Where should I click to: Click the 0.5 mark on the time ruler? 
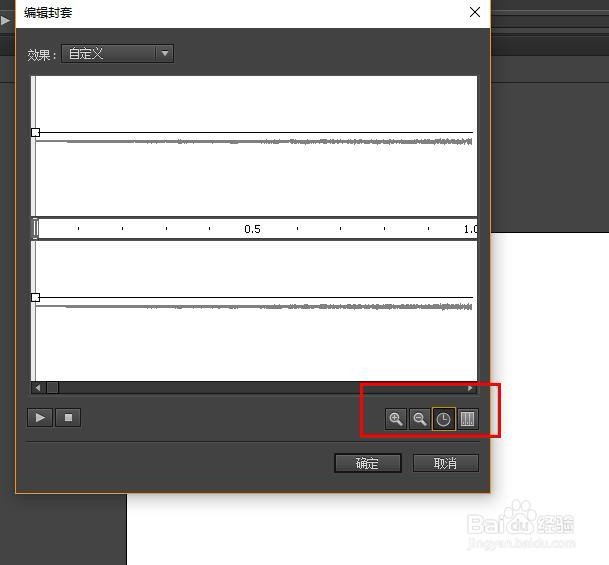tap(252, 229)
